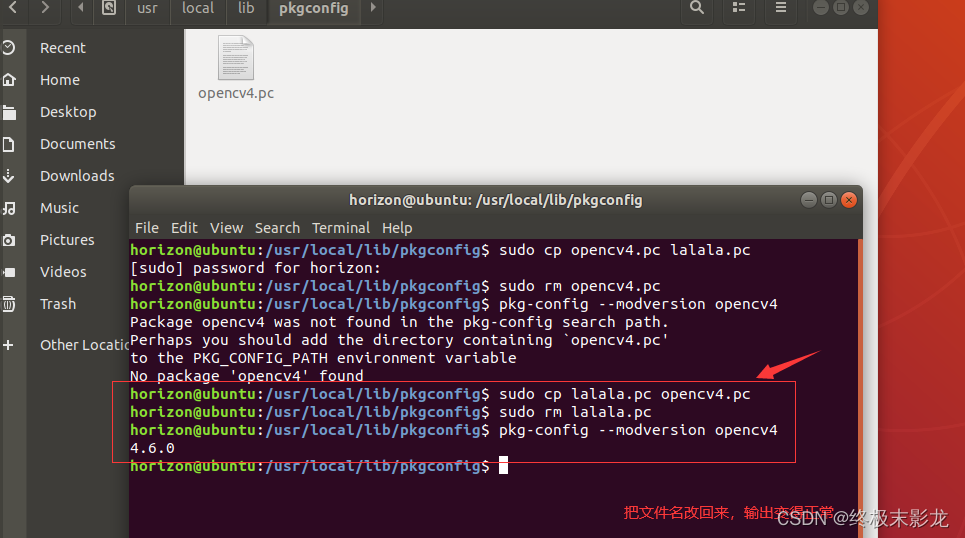Screen dimensions: 965x538
Task: Open Home in the sidebar
Action: (60, 80)
